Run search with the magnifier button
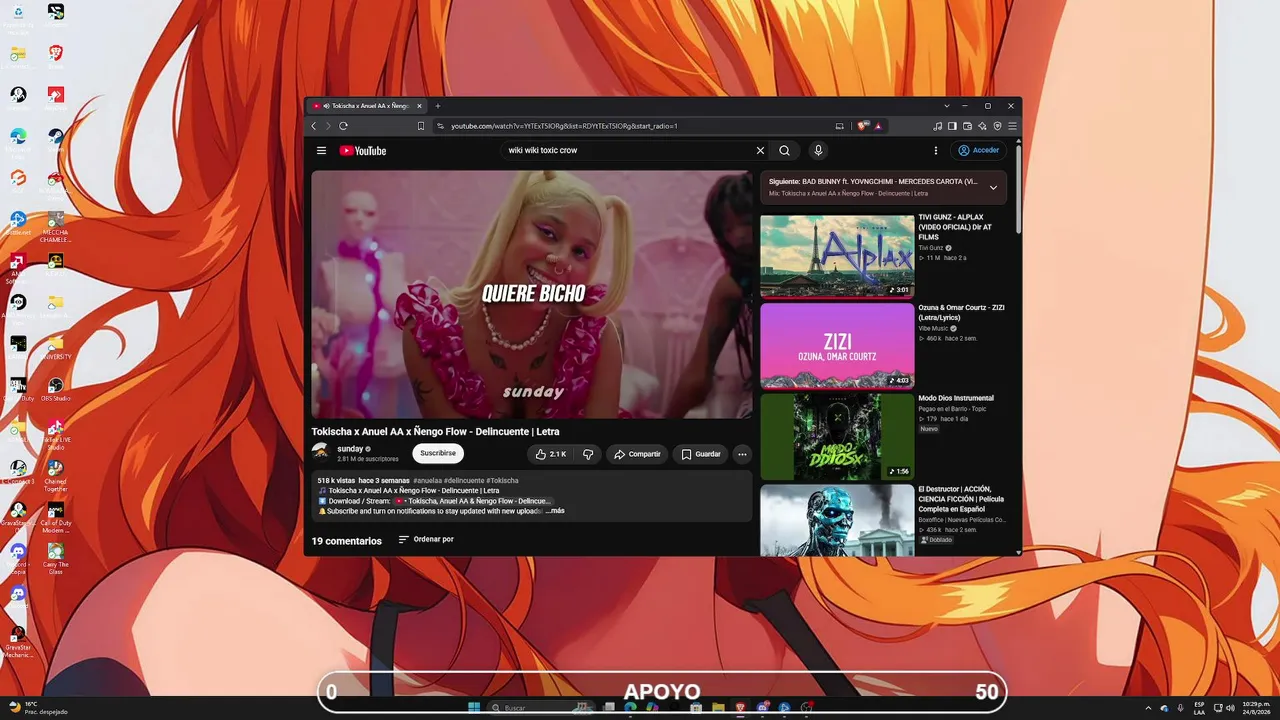This screenshot has height=720, width=1280. pyautogui.click(x=785, y=151)
